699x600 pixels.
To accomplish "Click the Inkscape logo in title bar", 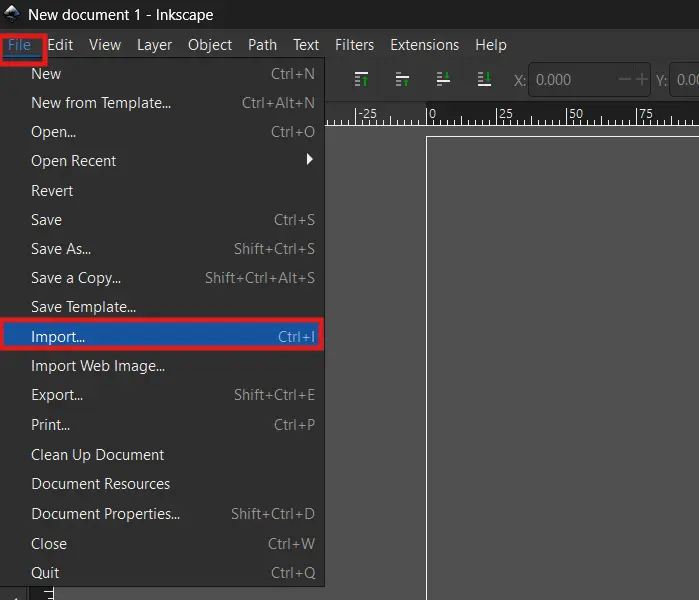I will pos(12,14).
